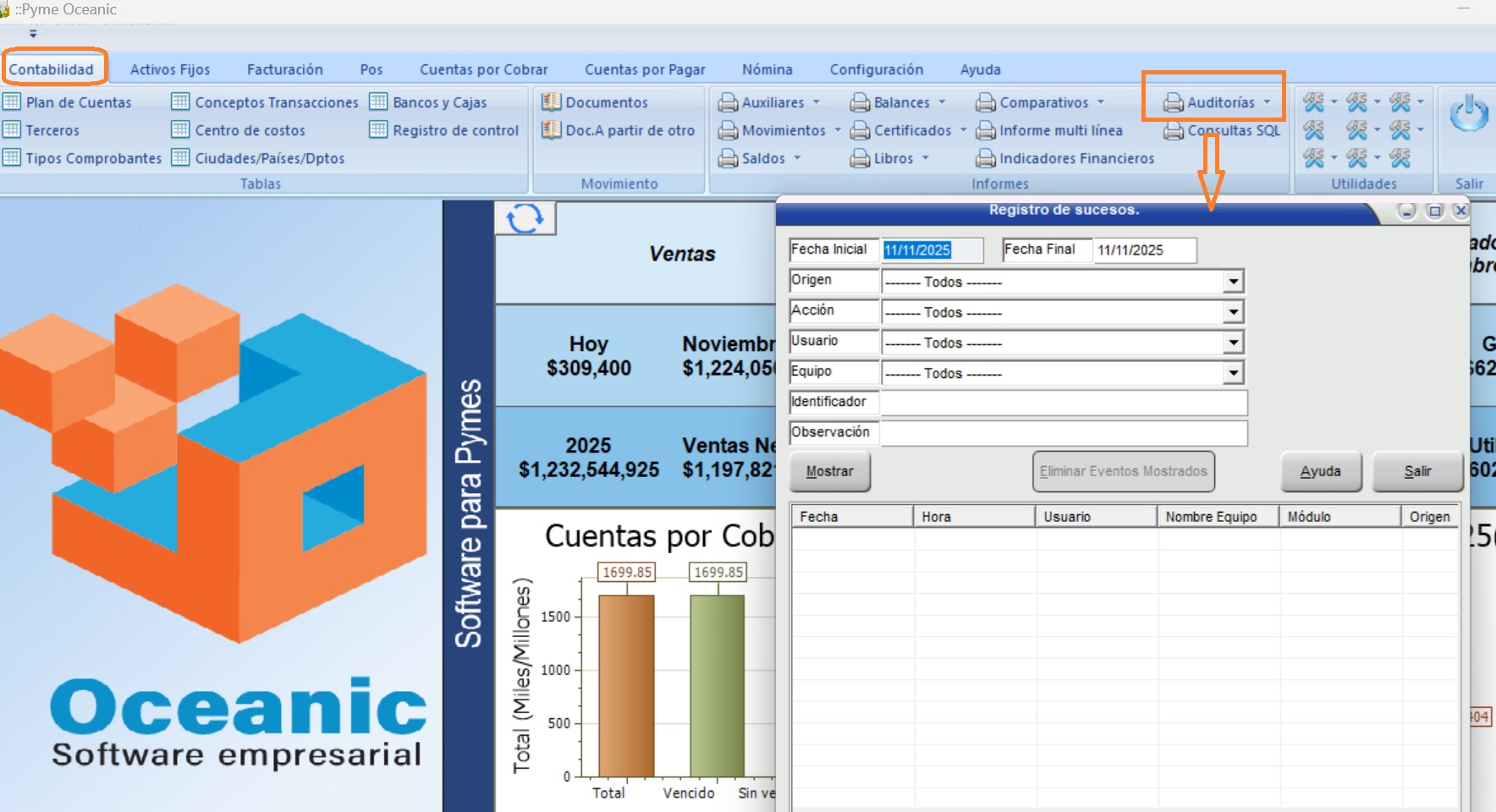Switch to the Facturación tab
The height and width of the screenshot is (812, 1496).
(284, 69)
